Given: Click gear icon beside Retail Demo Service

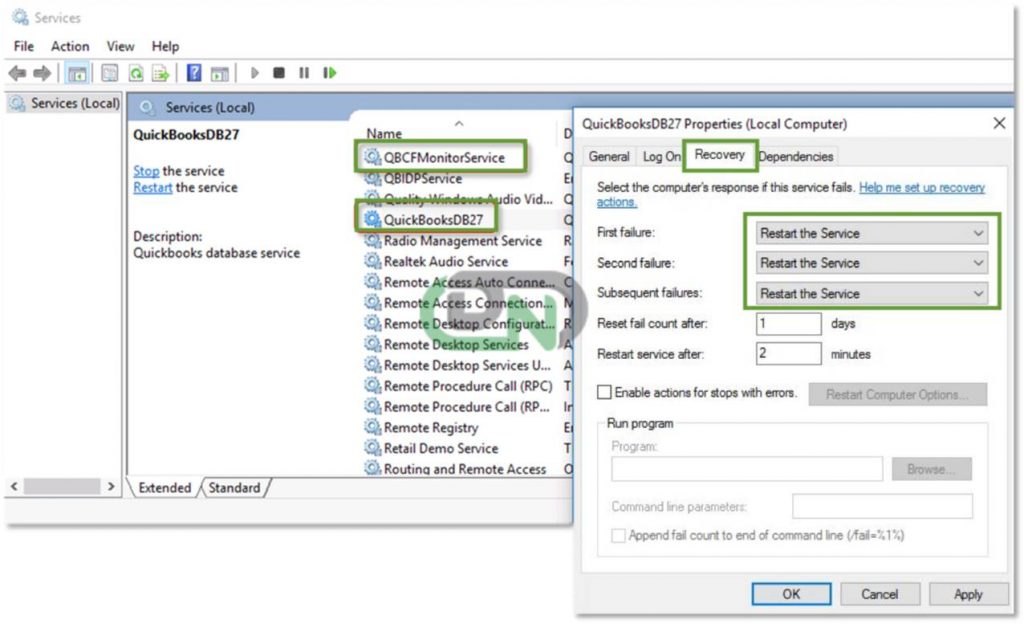Looking at the screenshot, I should [372, 448].
